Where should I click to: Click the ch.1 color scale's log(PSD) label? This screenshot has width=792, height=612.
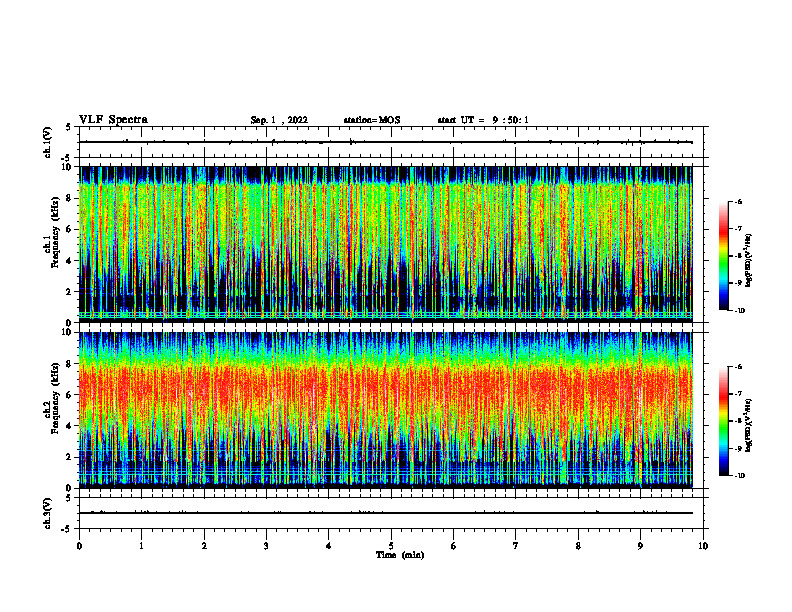point(750,261)
